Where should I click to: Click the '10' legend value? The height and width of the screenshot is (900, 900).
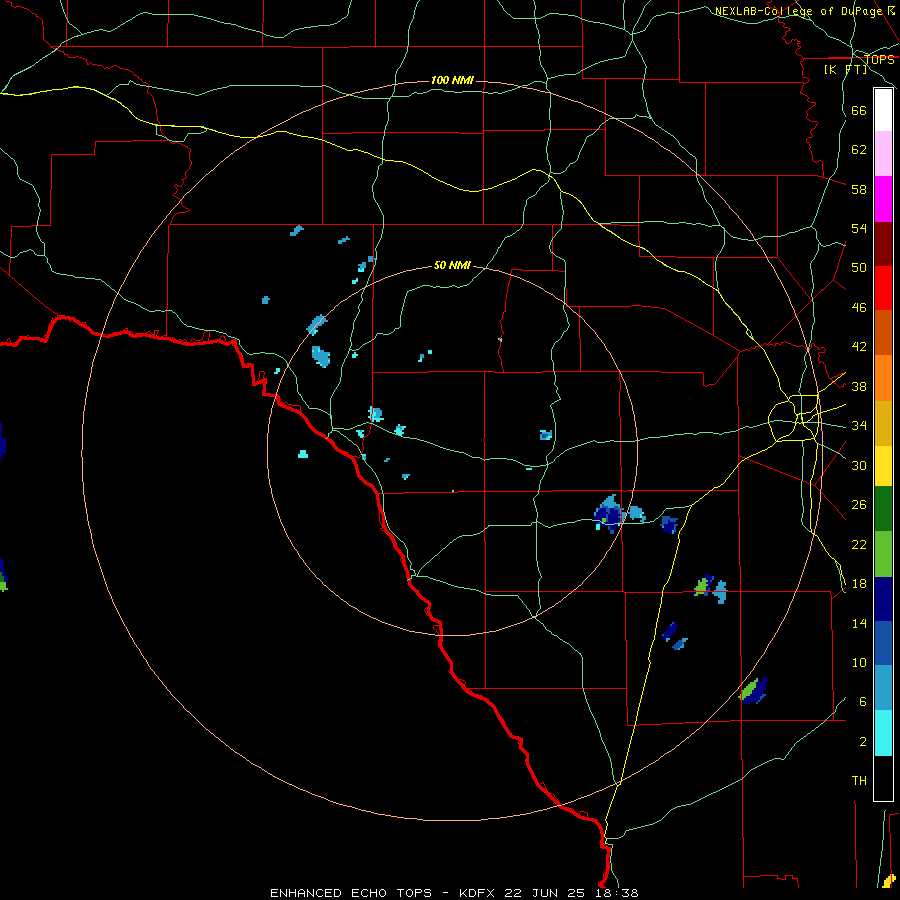(859, 662)
